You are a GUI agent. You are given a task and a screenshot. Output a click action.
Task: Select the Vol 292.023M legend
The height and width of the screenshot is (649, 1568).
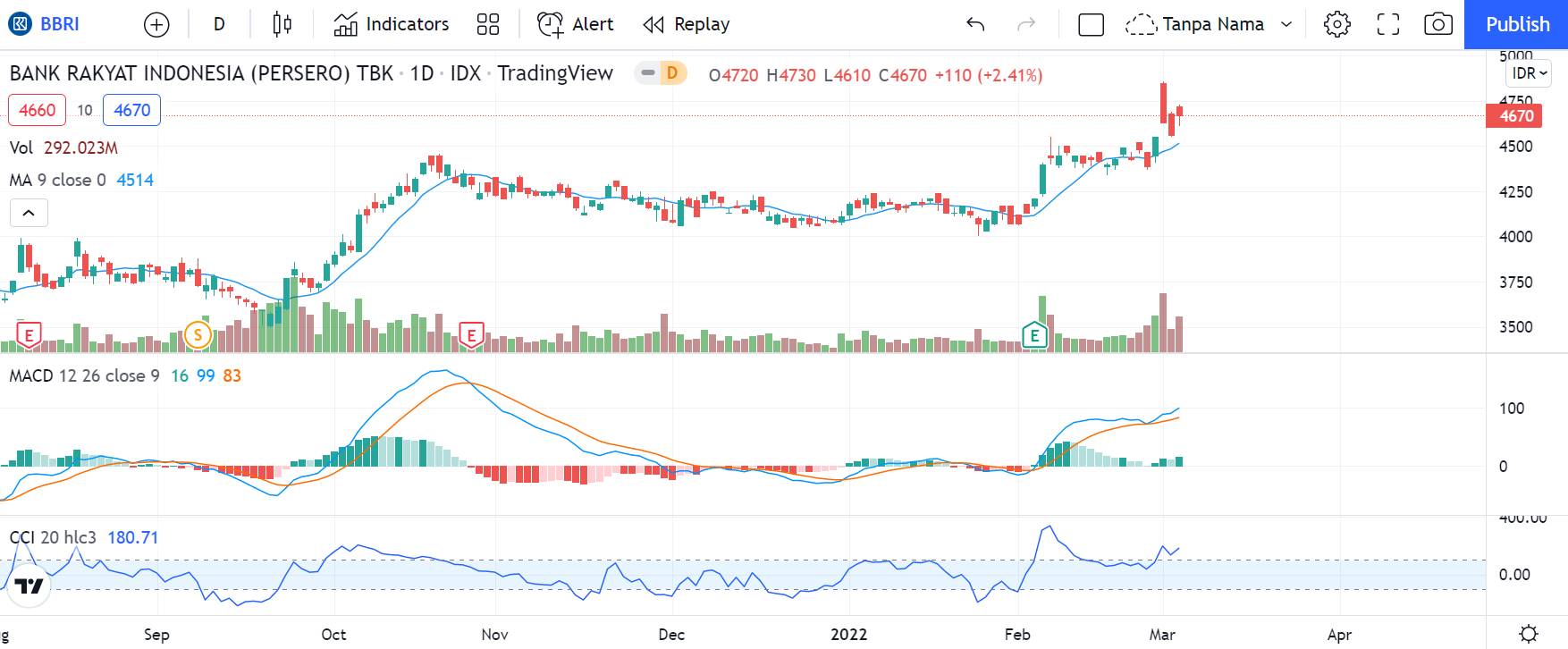coord(63,147)
